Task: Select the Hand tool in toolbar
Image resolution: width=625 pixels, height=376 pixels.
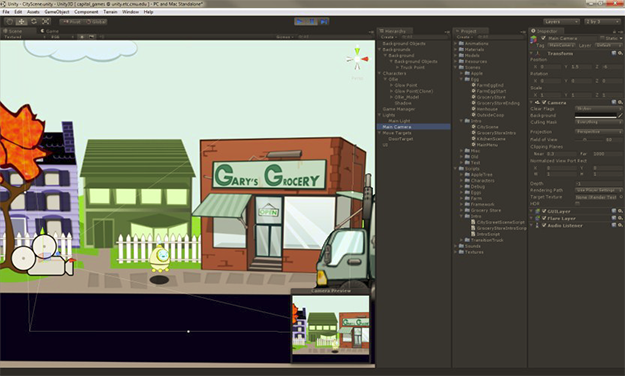Action: pos(10,22)
